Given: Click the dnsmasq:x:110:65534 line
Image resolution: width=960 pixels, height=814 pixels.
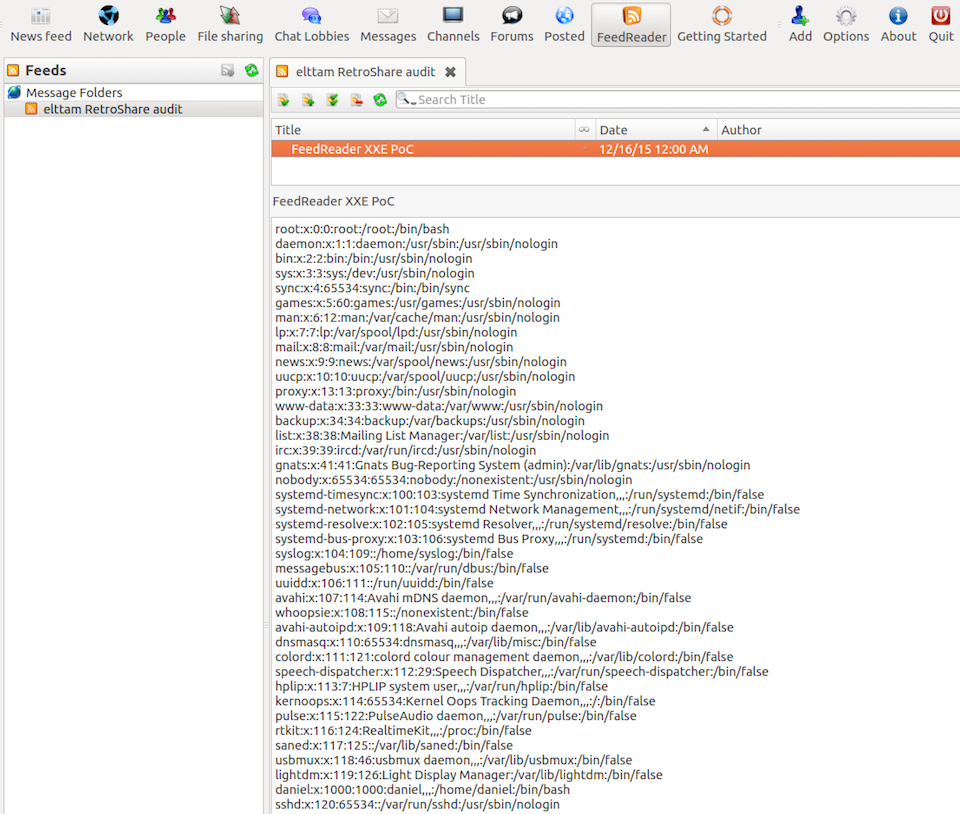Looking at the screenshot, I should tap(435, 641).
